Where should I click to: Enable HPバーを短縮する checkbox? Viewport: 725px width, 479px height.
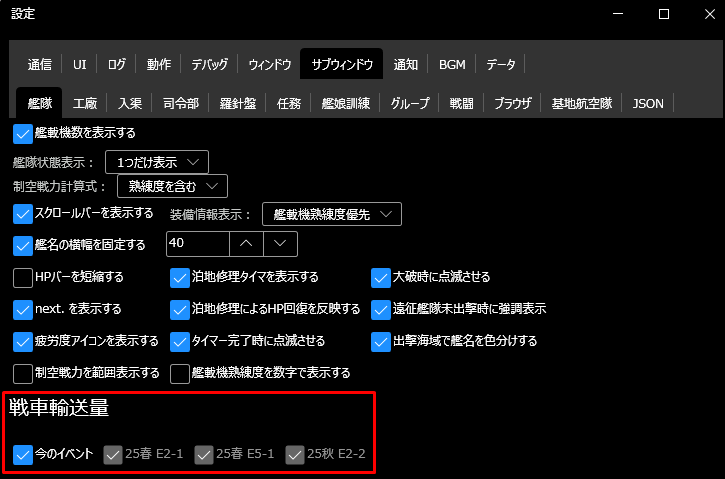pos(23,278)
